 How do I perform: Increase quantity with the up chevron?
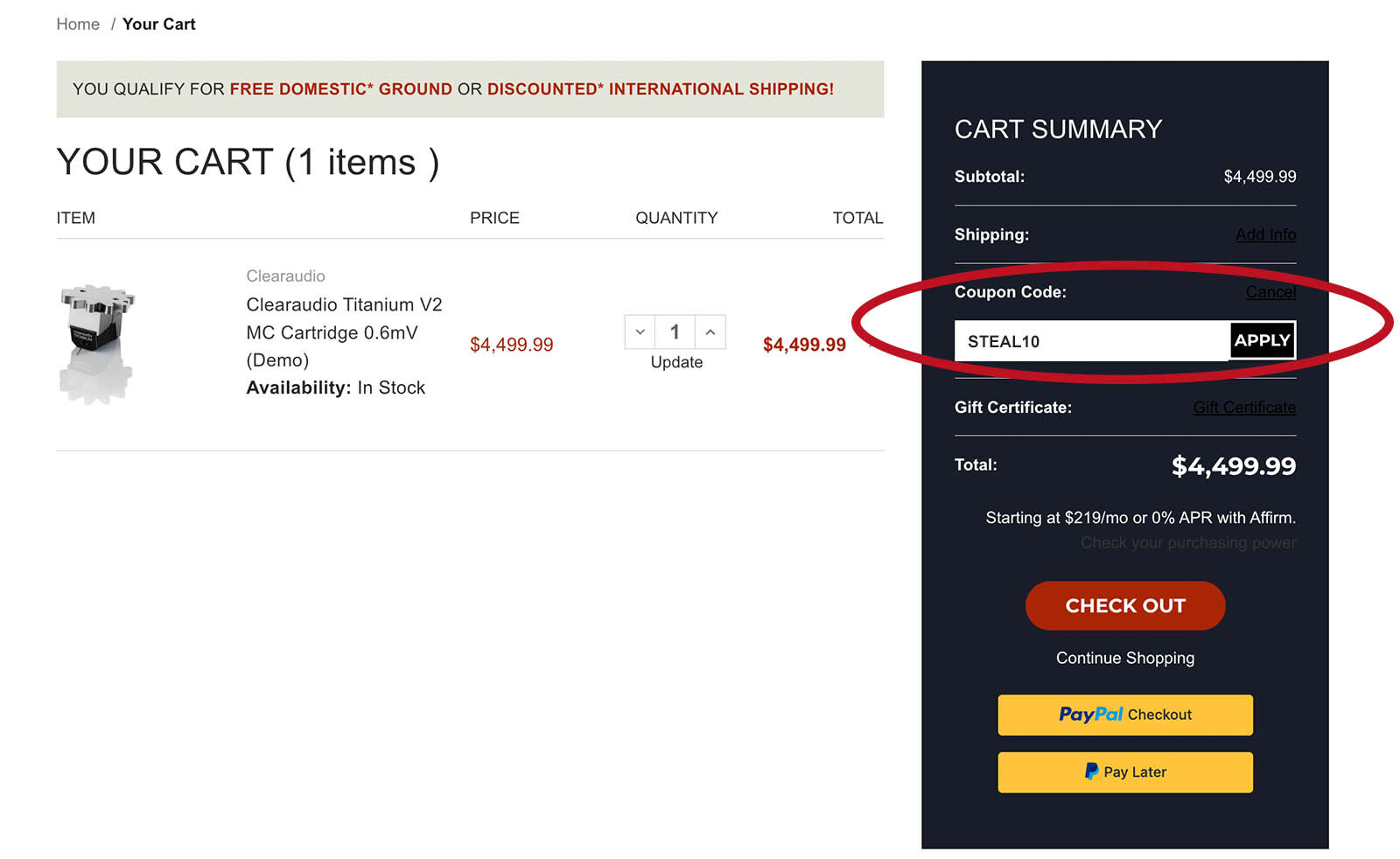click(x=710, y=332)
